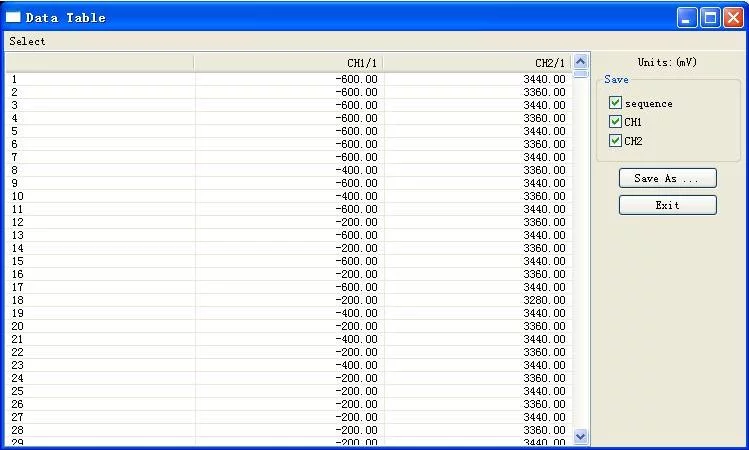Click CH1 value -400.00 in row 23
This screenshot has width=749, height=450.
(x=356, y=365)
